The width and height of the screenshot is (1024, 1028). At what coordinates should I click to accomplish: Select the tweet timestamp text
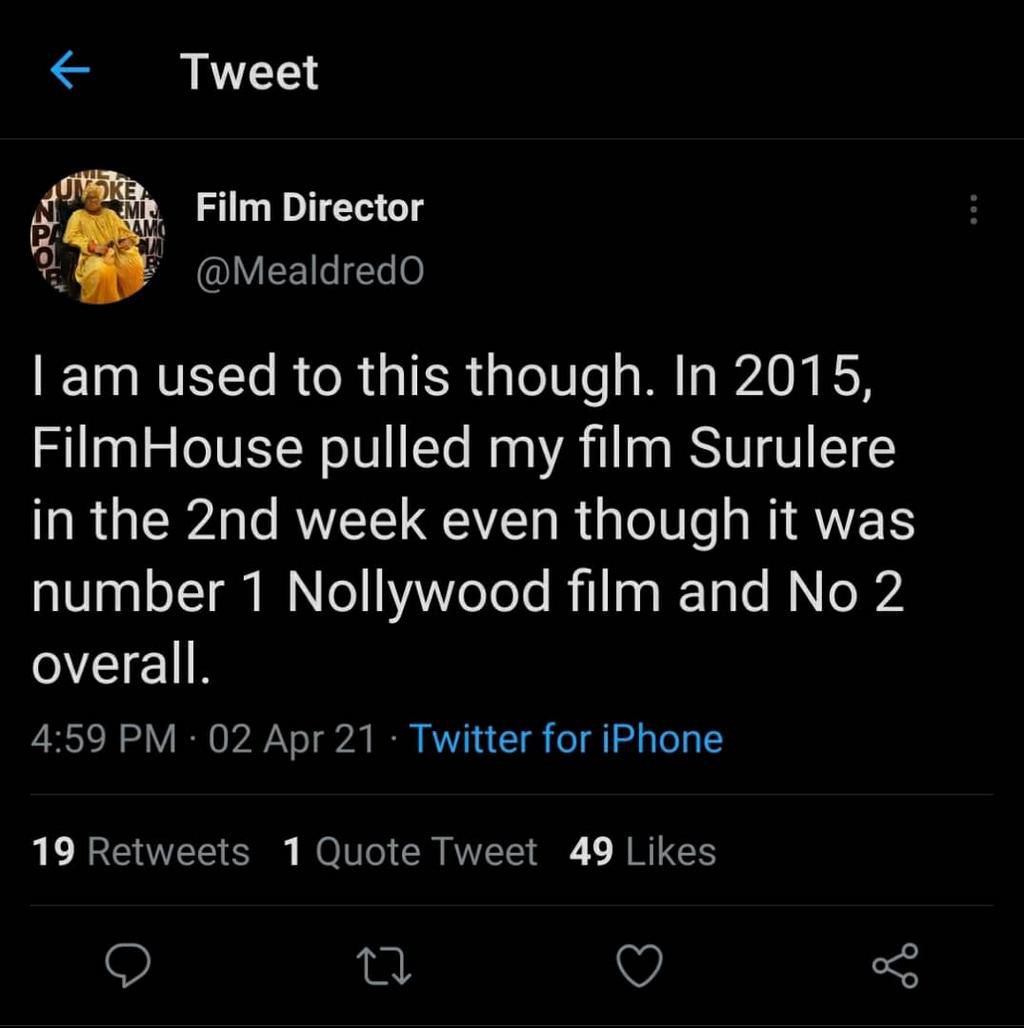point(200,739)
